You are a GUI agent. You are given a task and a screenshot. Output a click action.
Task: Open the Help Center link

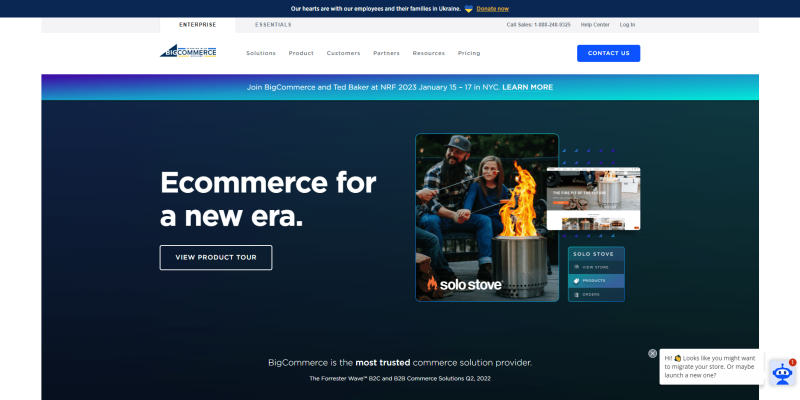tap(595, 24)
